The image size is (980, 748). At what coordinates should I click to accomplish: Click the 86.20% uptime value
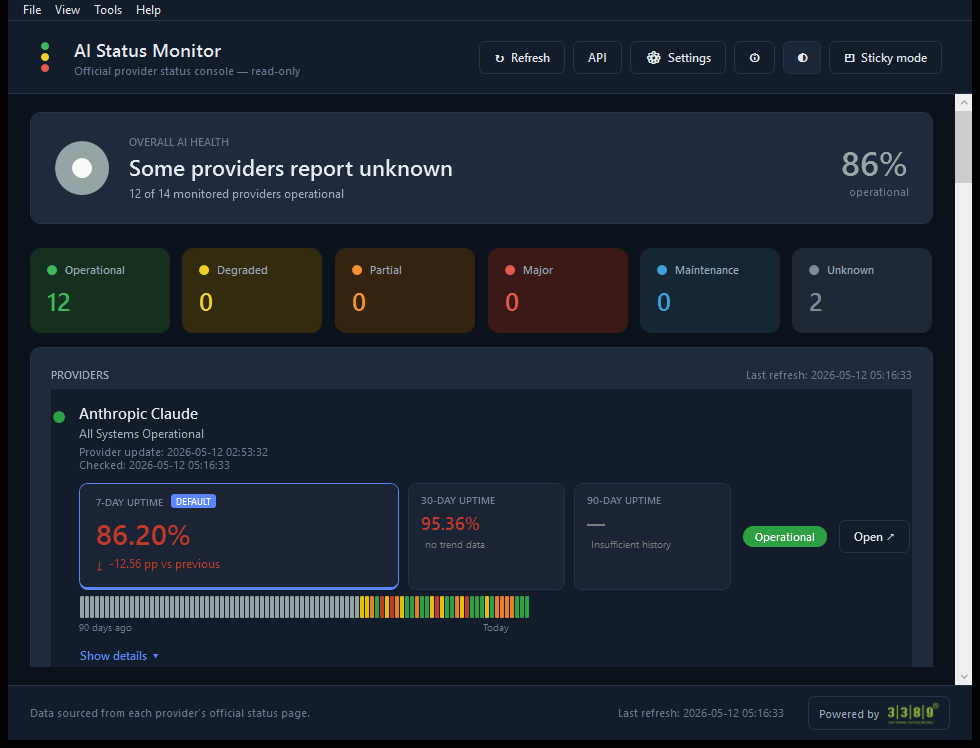(x=143, y=535)
